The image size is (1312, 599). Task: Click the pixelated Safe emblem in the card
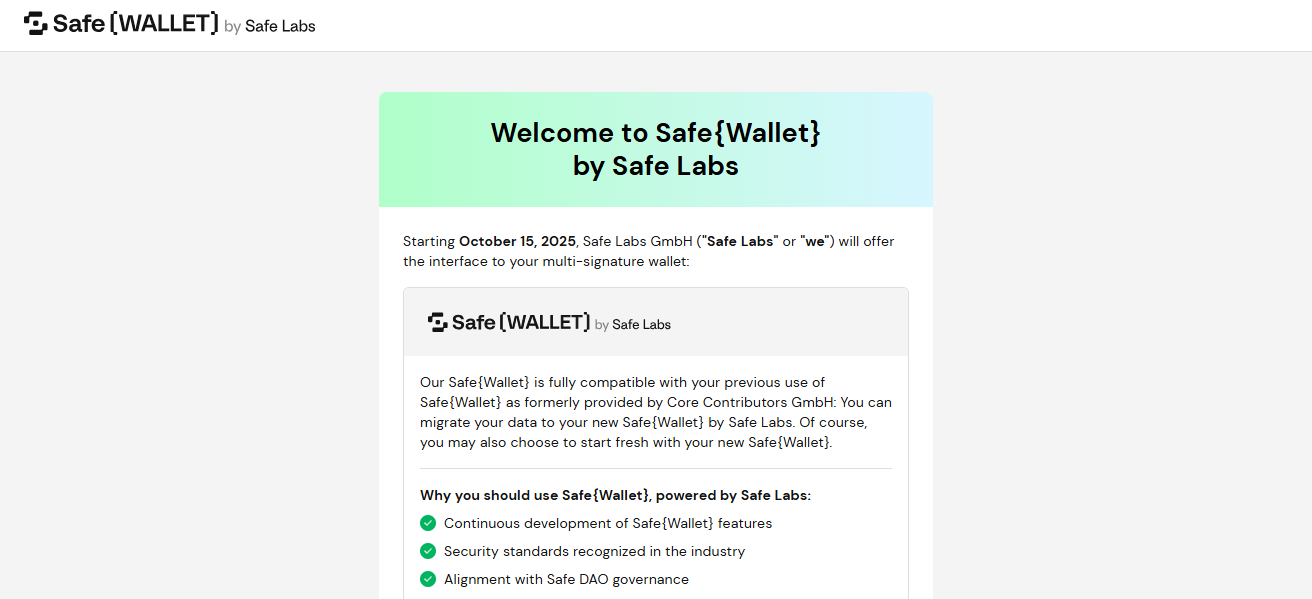pyautogui.click(x=438, y=322)
